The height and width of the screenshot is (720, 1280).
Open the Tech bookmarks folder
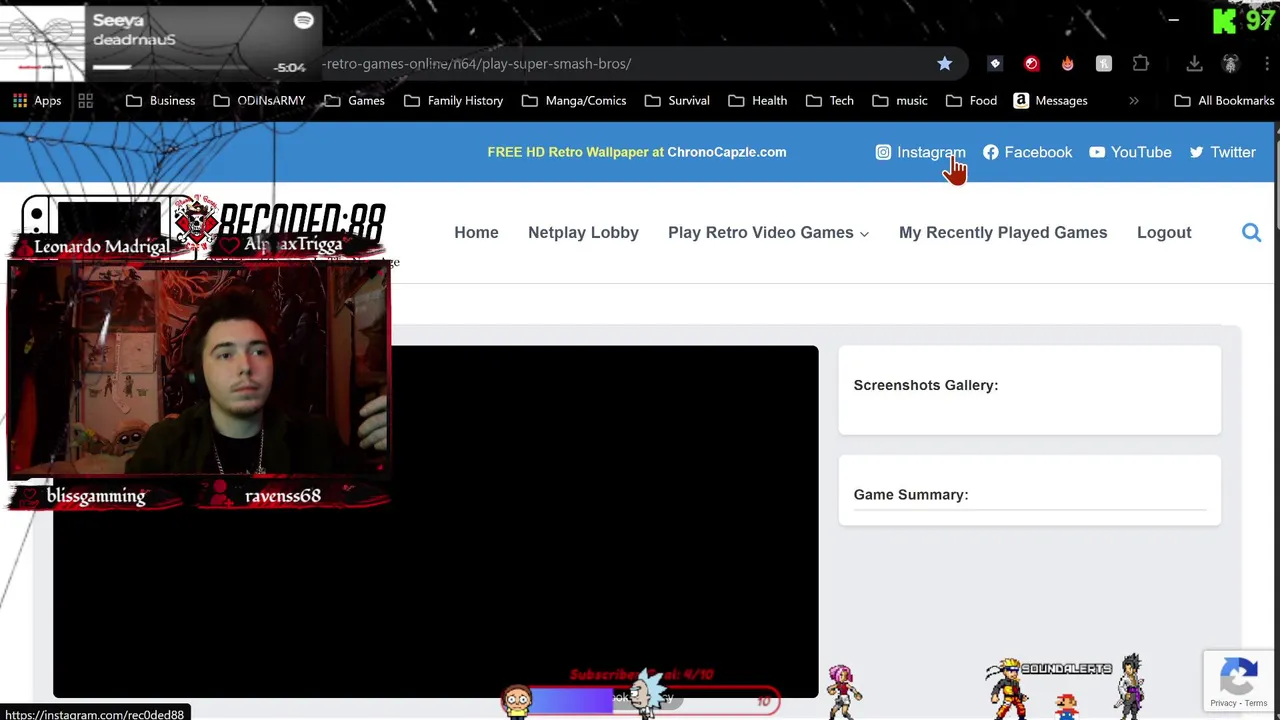tap(830, 100)
